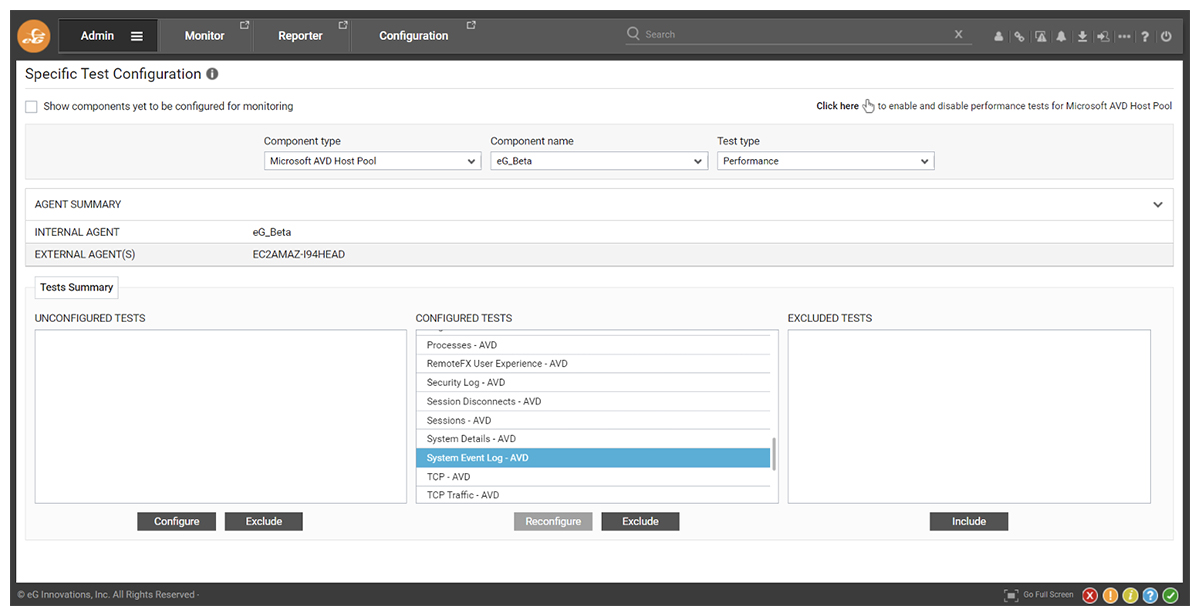
Task: Click the blue question unknown status icon
Action: [1150, 595]
